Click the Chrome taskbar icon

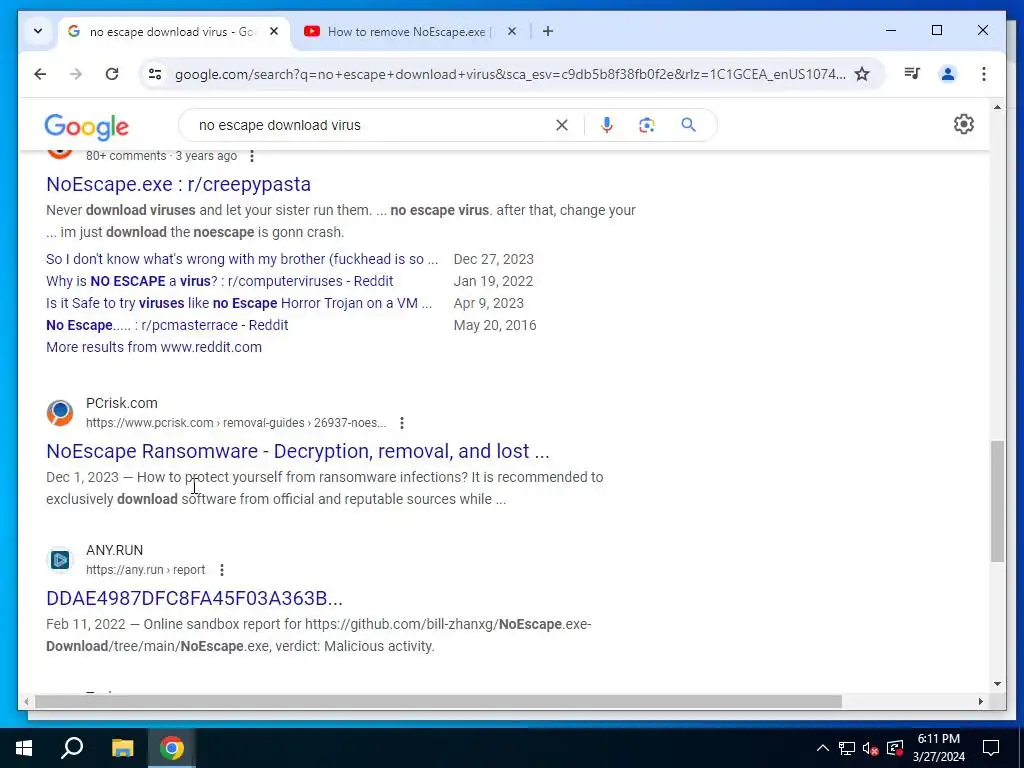[x=172, y=748]
